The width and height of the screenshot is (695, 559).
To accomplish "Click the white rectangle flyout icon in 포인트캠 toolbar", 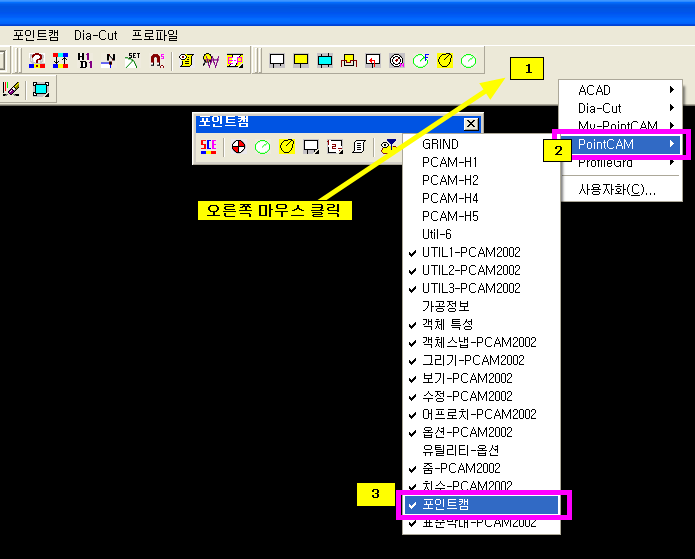I will tap(311, 146).
